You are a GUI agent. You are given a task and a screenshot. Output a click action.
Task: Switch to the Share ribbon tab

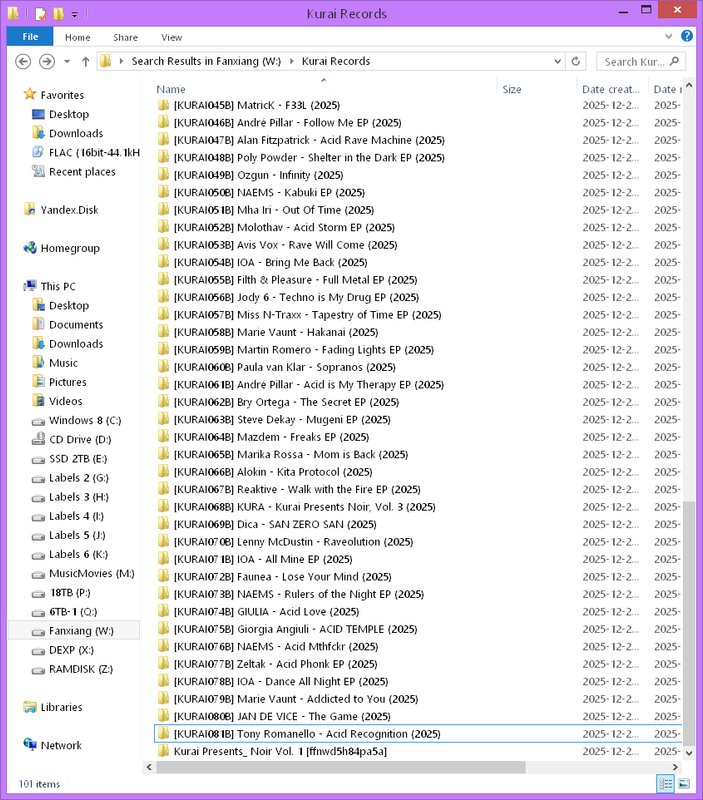click(125, 37)
